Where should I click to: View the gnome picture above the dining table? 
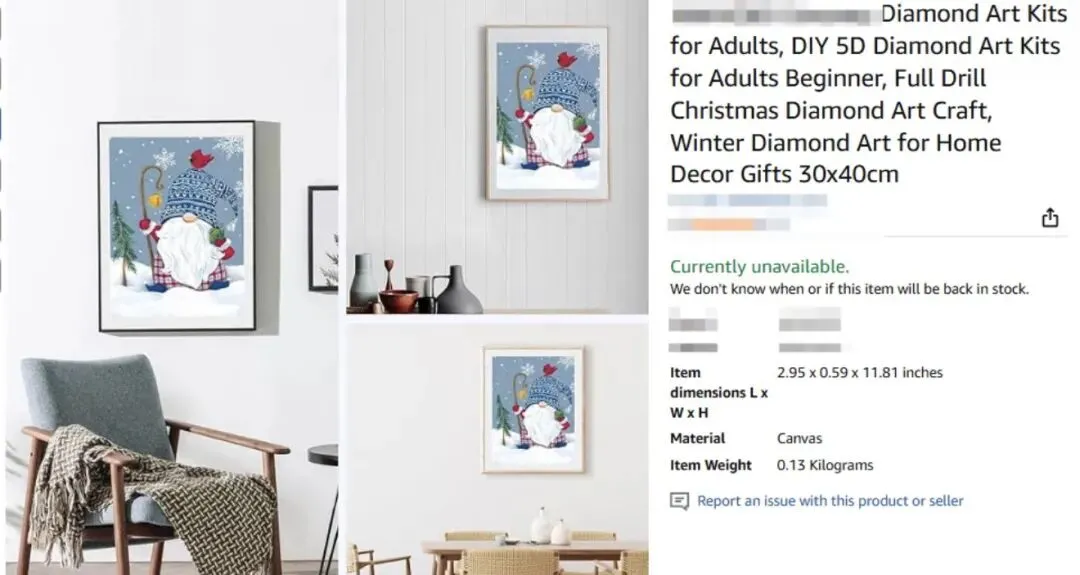pos(533,410)
